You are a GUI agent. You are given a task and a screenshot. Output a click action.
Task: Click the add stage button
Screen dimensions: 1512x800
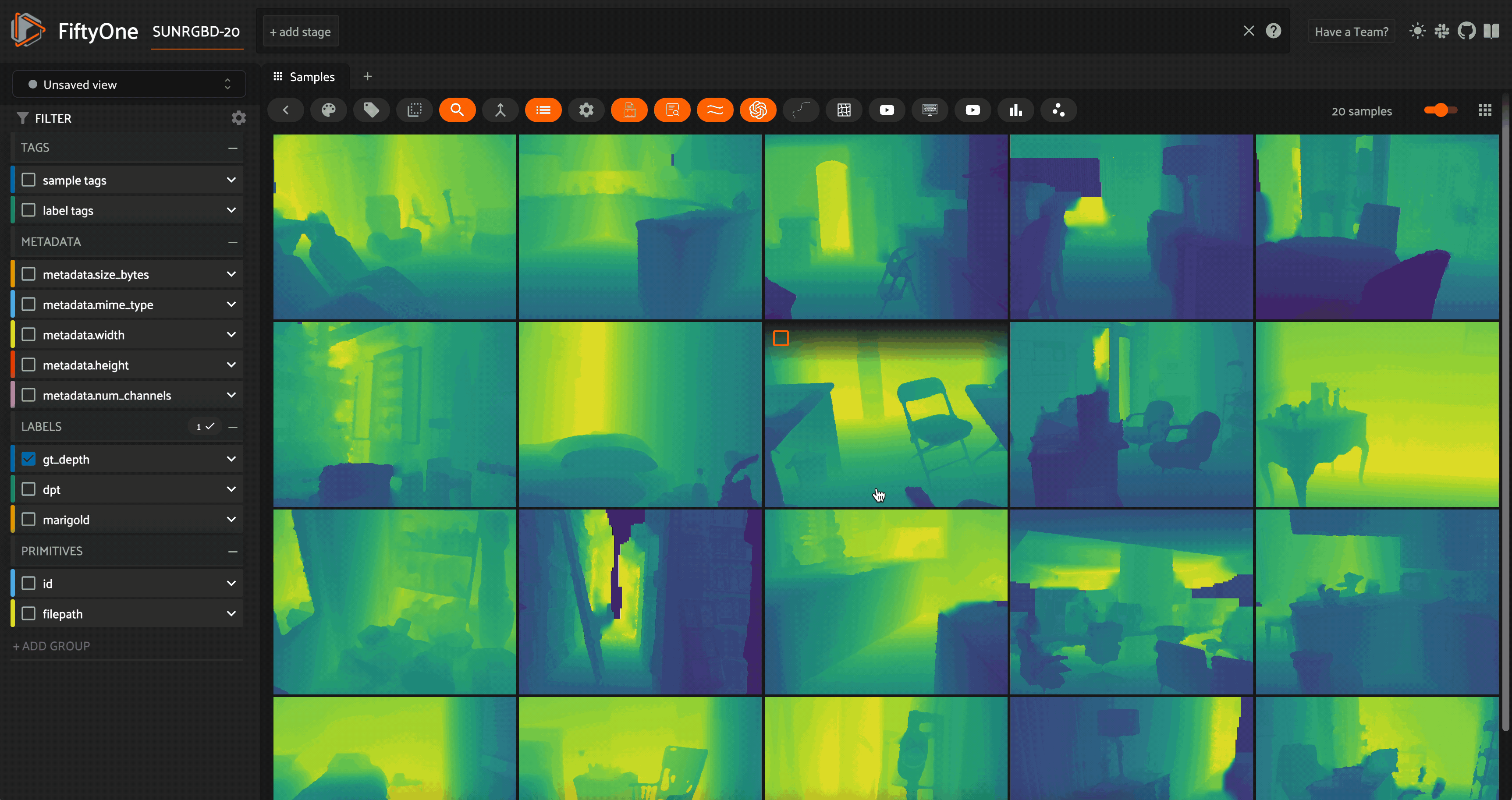pos(301,32)
